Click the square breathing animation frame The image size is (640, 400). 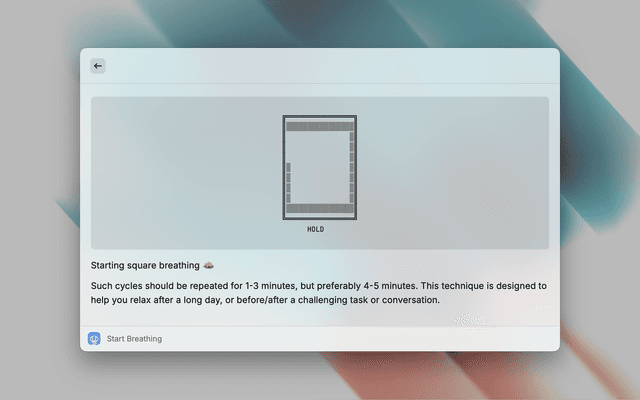[319, 167]
